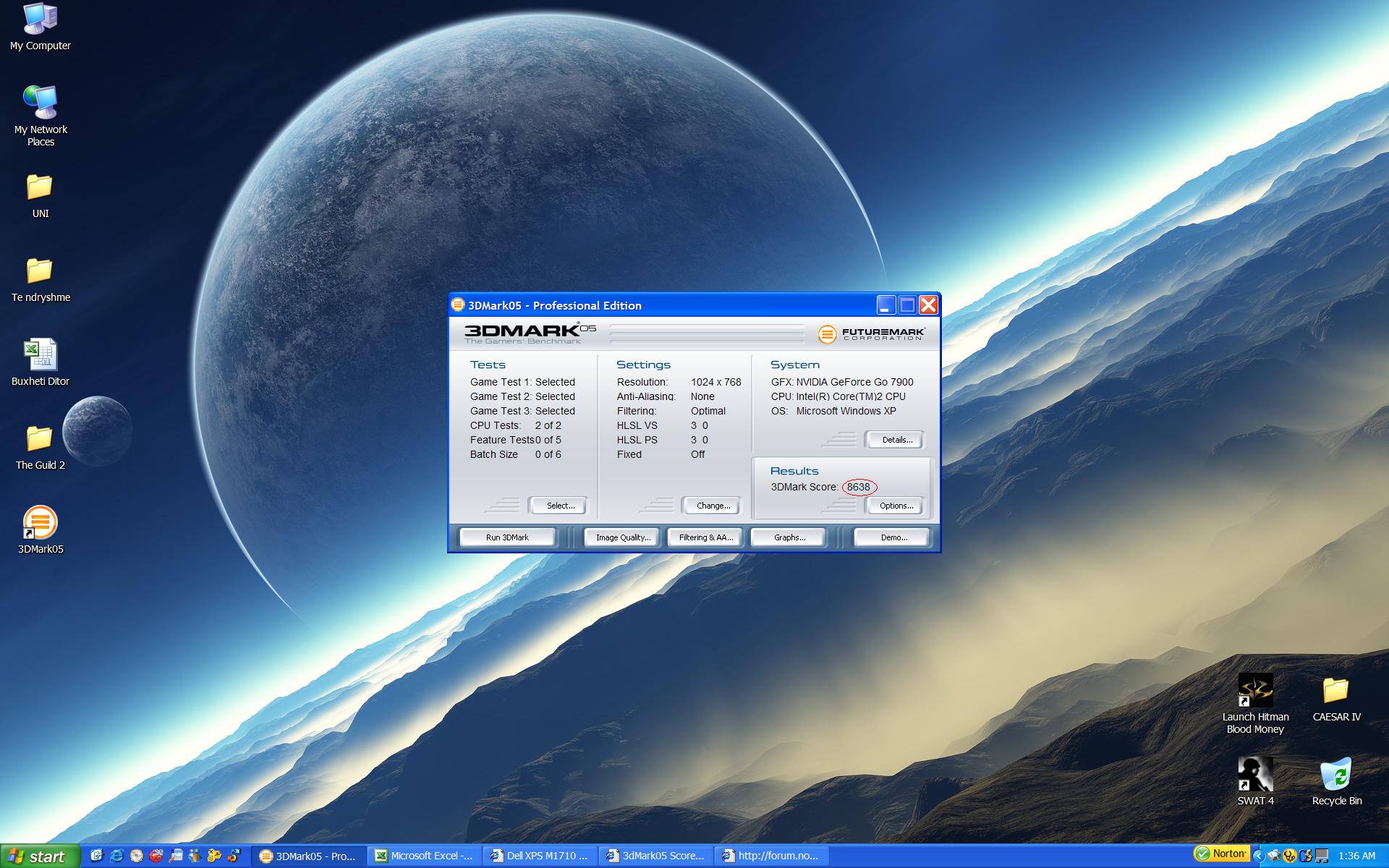Click the Futuremark Corporation logo
The image size is (1389, 868).
(872, 334)
